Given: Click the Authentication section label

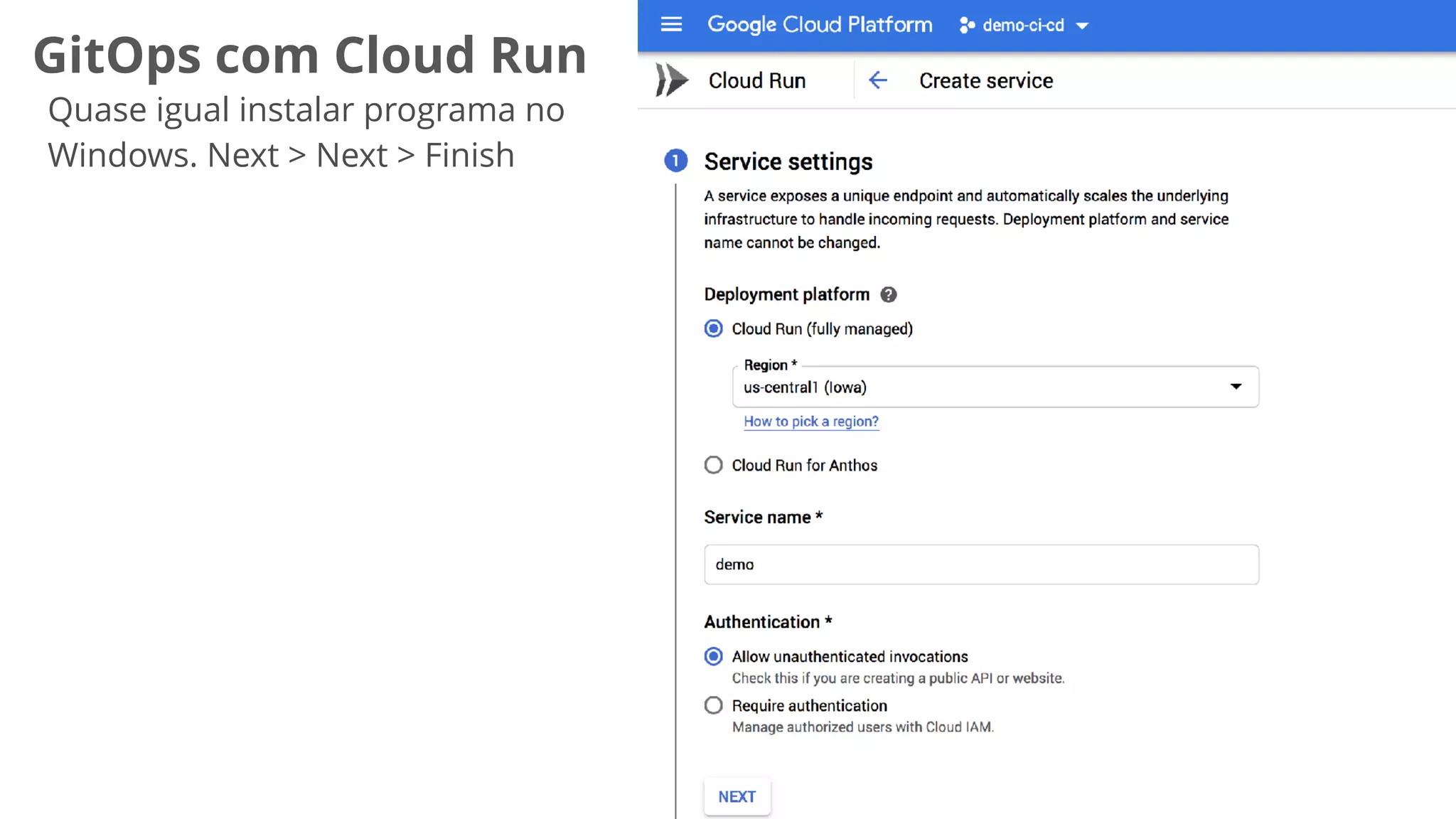Looking at the screenshot, I should pos(768,622).
